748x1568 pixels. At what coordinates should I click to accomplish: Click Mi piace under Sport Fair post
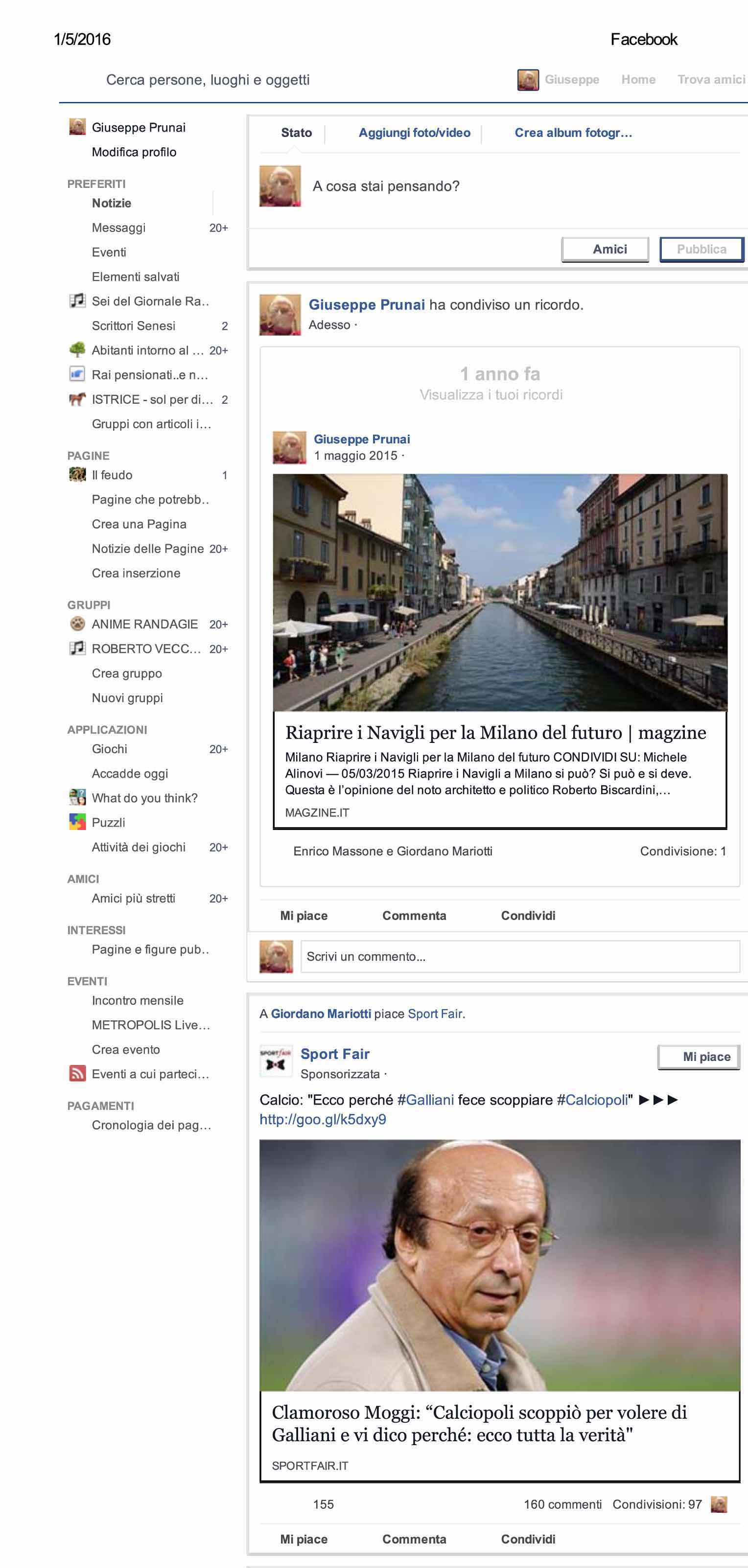coord(304,1539)
